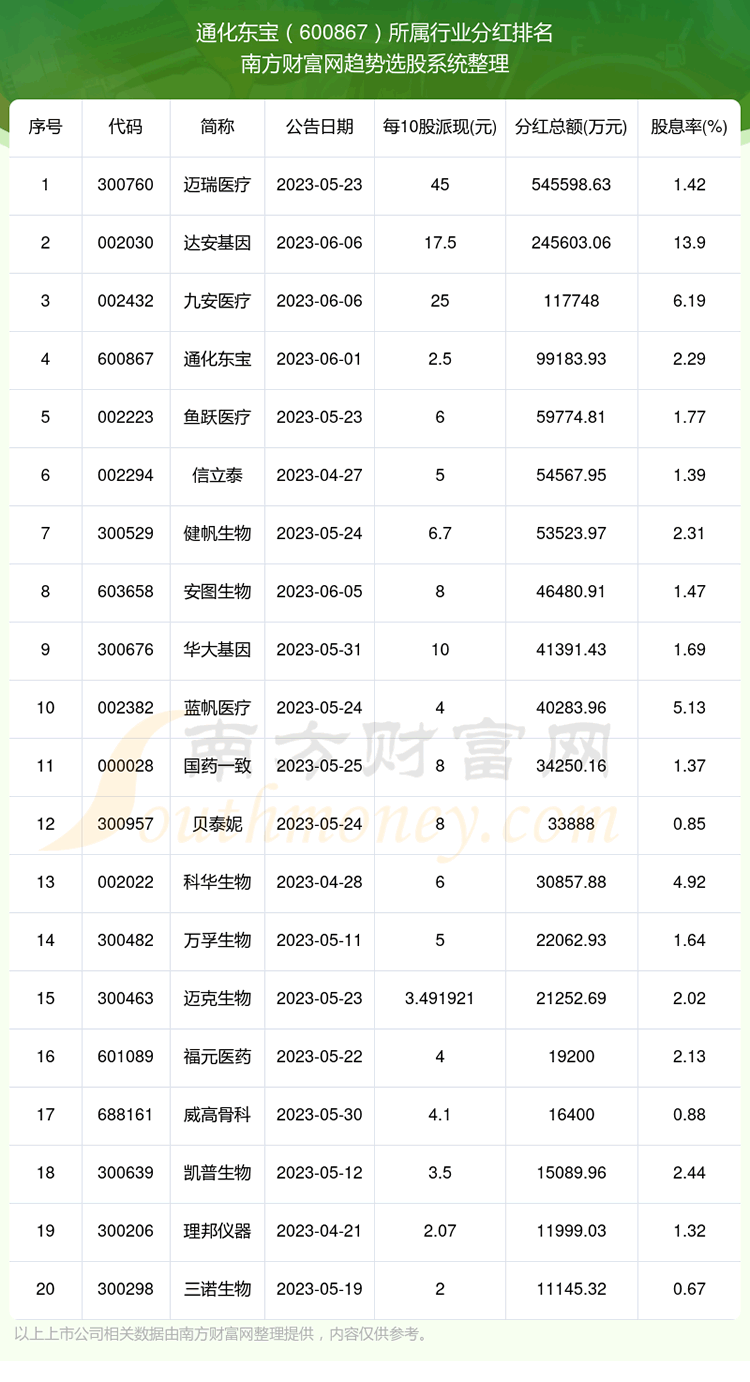Open the 威高骨科 stock entry
The height and width of the screenshot is (1382, 750).
(217, 1115)
